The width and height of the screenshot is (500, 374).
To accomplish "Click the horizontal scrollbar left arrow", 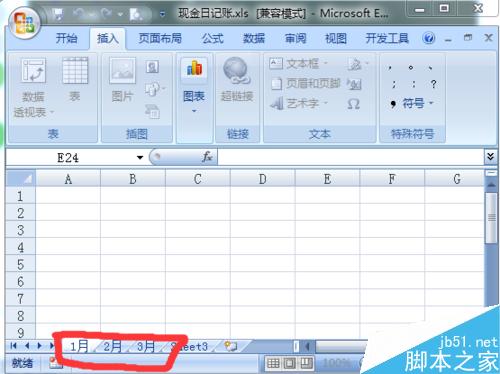I will (x=308, y=347).
